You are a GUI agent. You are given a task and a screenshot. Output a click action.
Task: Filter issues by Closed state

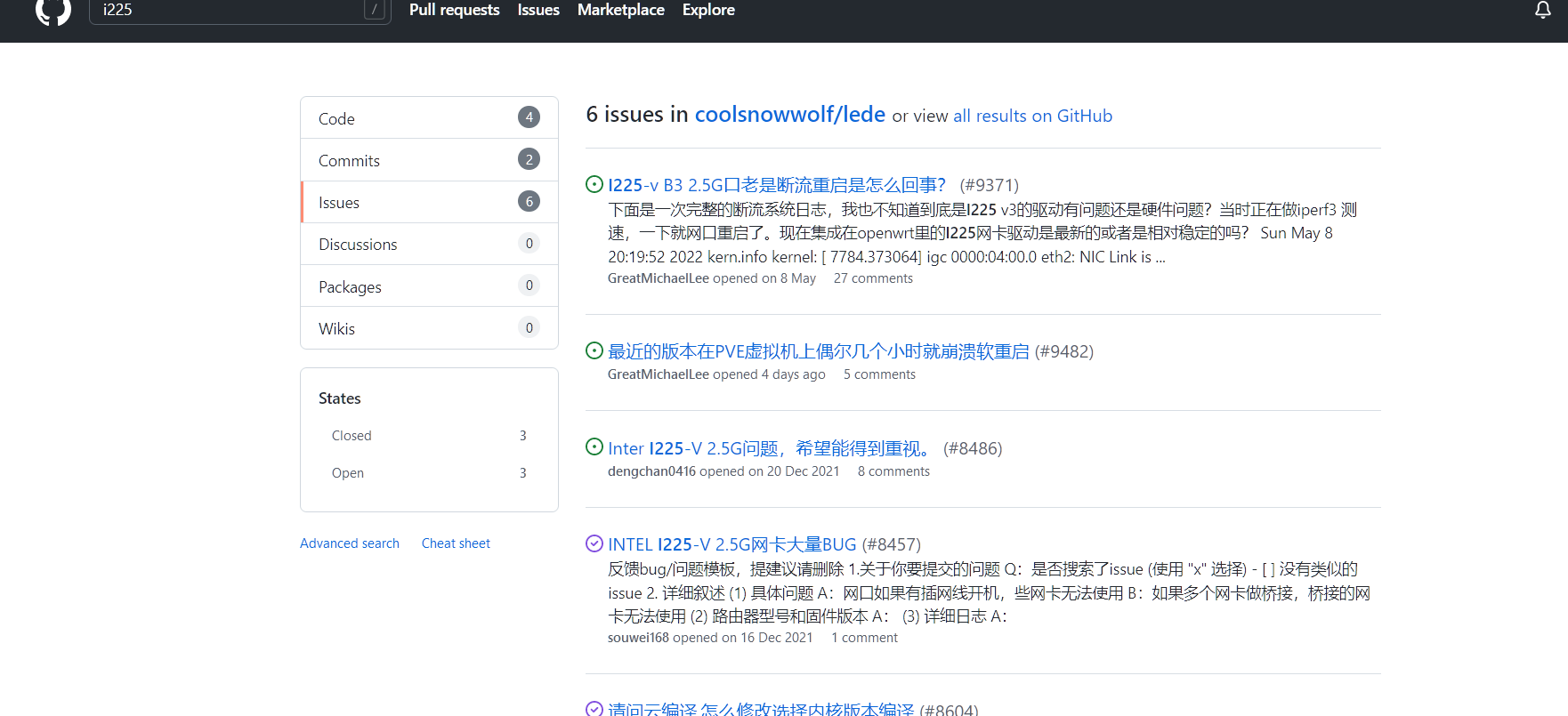352,436
